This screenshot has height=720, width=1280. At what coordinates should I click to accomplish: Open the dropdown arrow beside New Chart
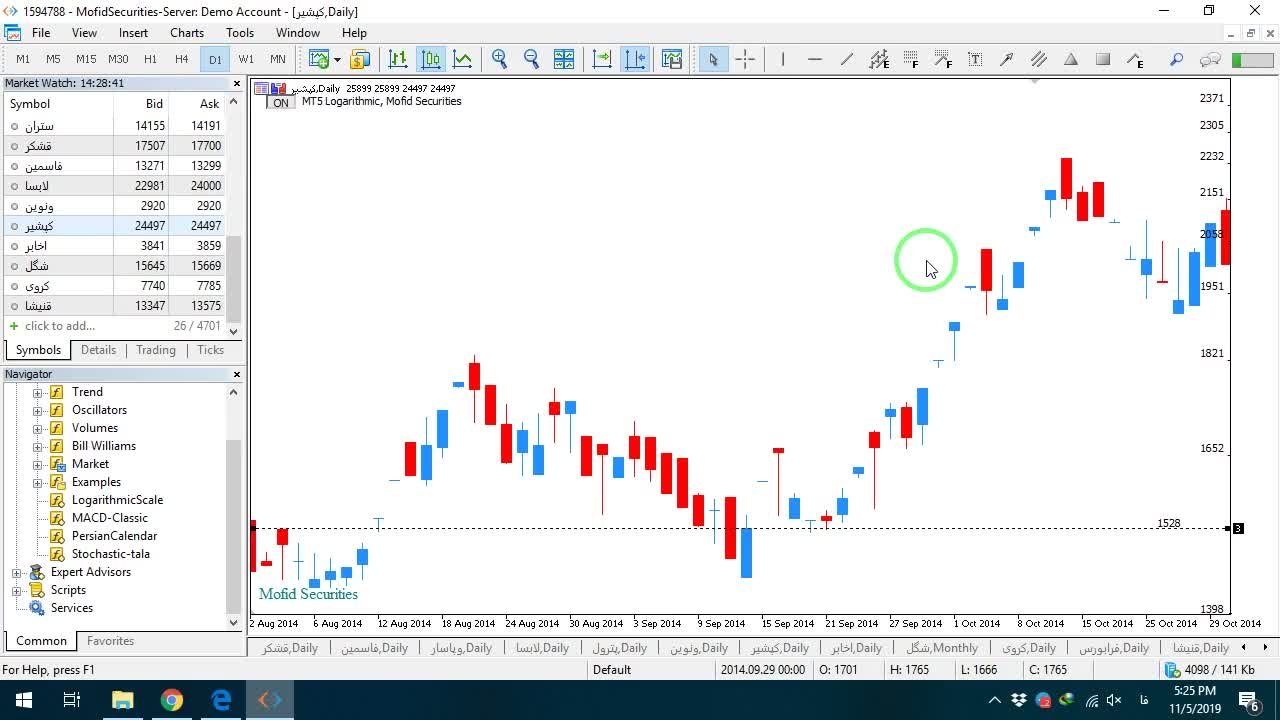335,59
